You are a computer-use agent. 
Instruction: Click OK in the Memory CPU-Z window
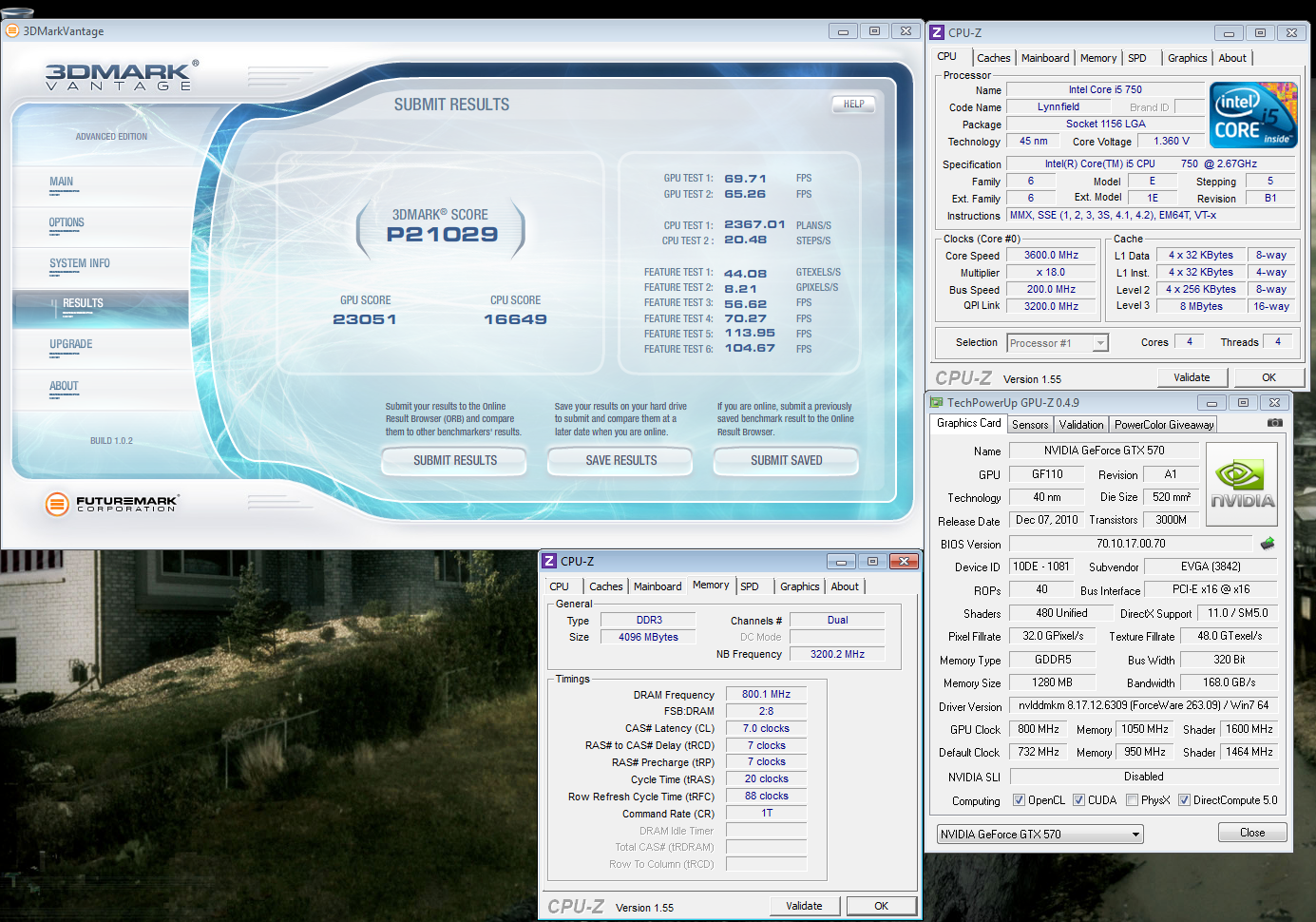[x=881, y=906]
